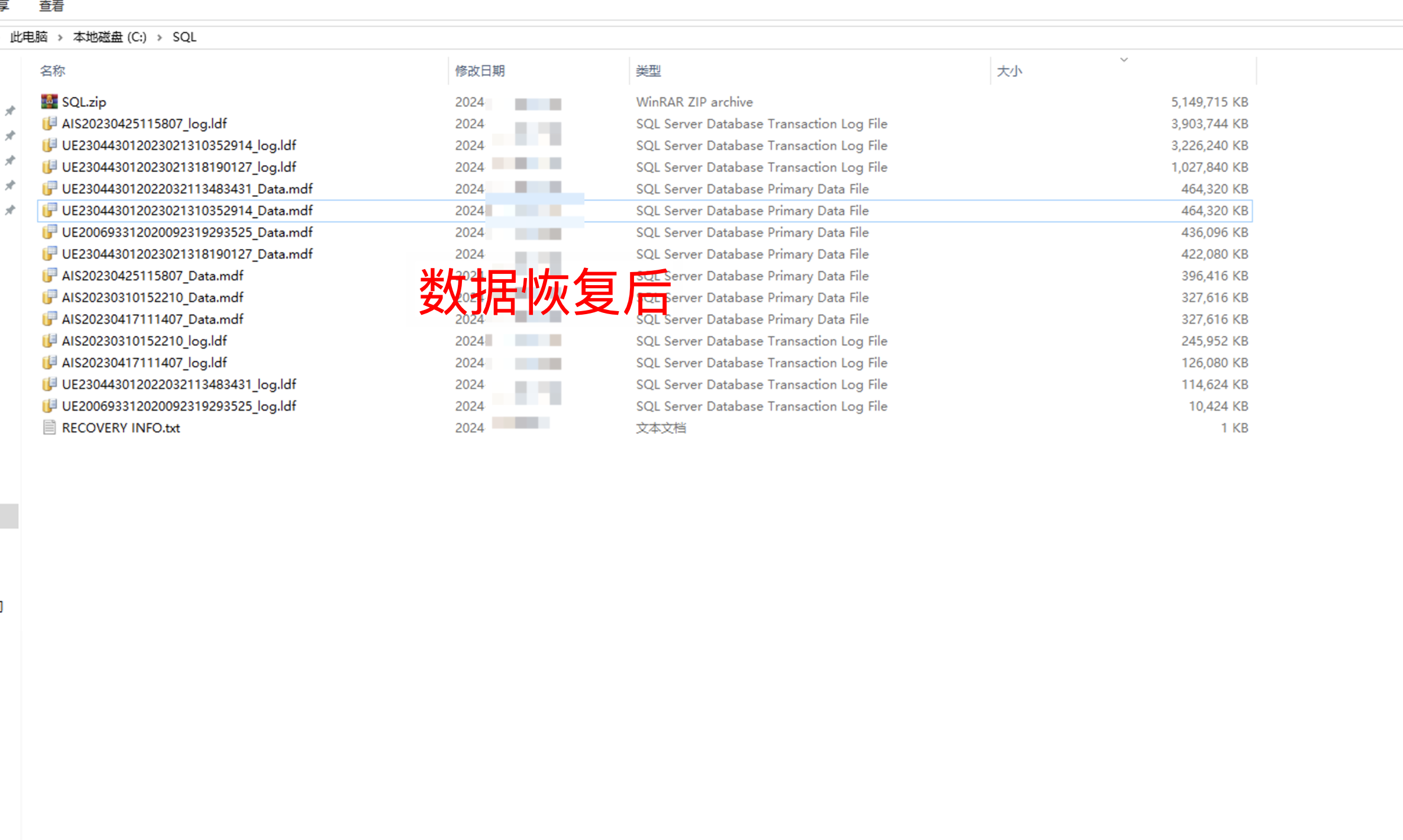Expand the breadcrumb chevron after 此电脑
Image resolution: width=1403 pixels, height=840 pixels.
click(60, 37)
